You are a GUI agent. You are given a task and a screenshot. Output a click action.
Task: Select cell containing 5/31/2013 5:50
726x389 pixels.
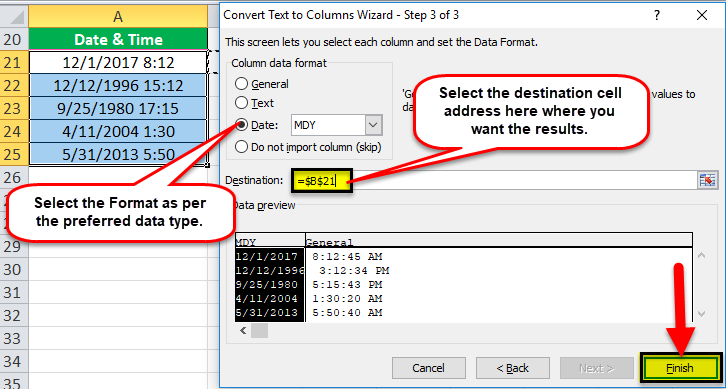(118, 154)
